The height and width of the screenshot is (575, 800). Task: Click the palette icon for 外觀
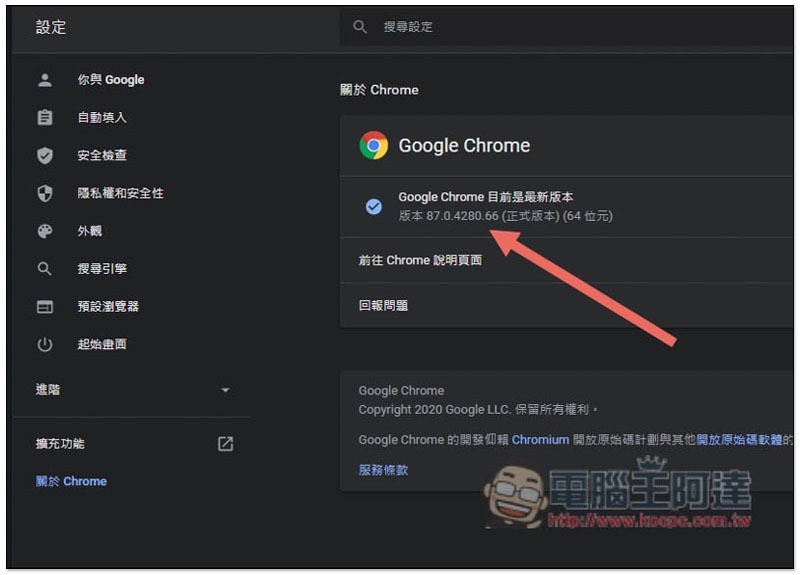(44, 231)
